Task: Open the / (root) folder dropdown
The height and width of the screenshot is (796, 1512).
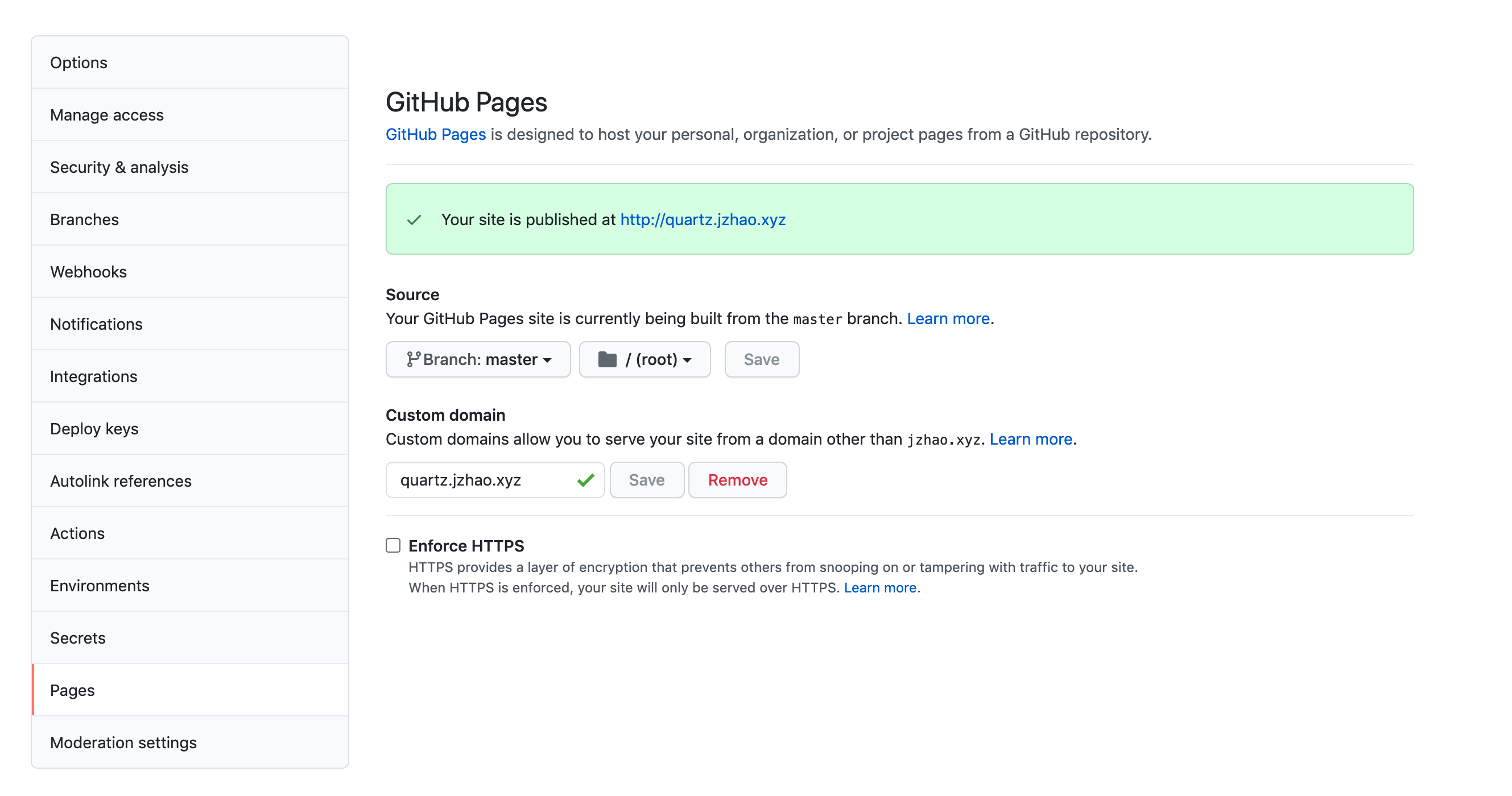Action: coord(645,359)
